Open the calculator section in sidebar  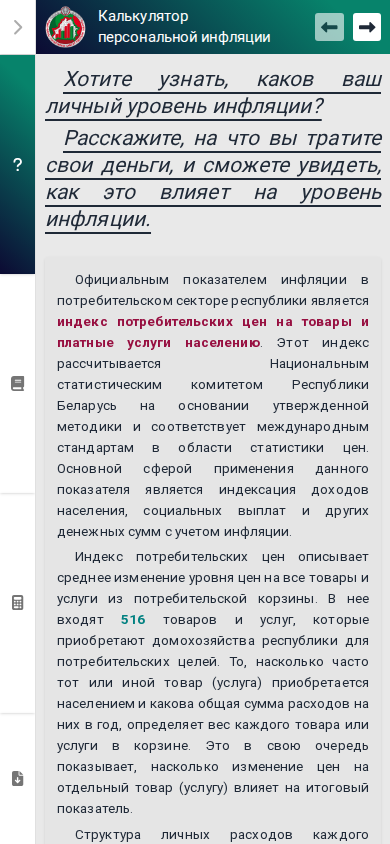pyautogui.click(x=18, y=602)
